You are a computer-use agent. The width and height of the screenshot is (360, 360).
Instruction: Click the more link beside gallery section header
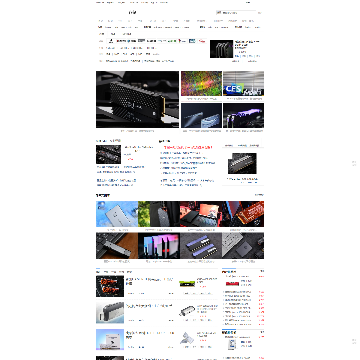coord(259,195)
